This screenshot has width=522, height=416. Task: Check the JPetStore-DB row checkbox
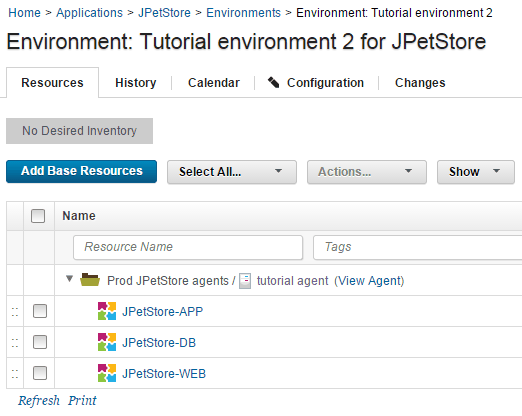click(40, 342)
